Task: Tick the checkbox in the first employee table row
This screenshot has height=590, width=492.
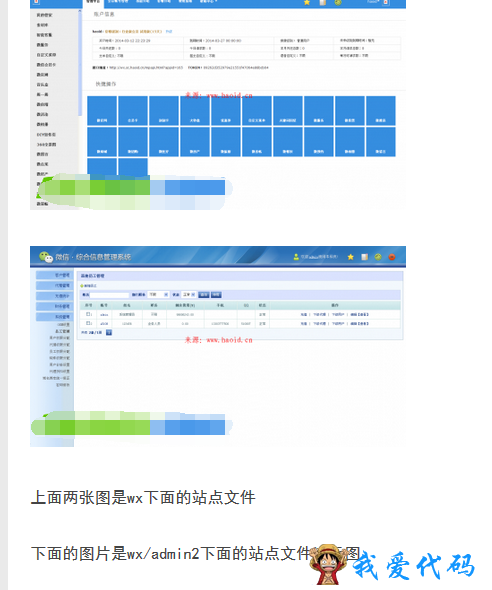Action: [x=88, y=314]
